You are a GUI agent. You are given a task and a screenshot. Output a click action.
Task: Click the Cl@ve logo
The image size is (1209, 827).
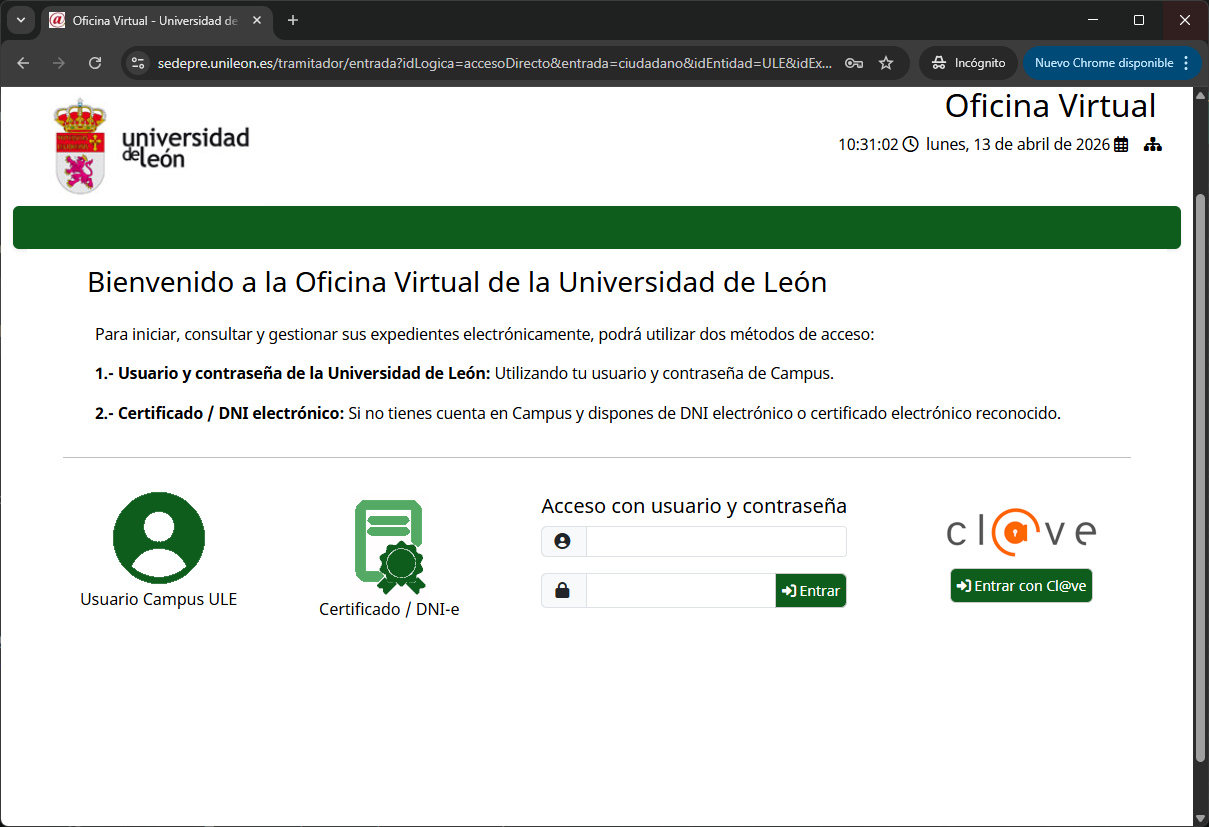1021,533
